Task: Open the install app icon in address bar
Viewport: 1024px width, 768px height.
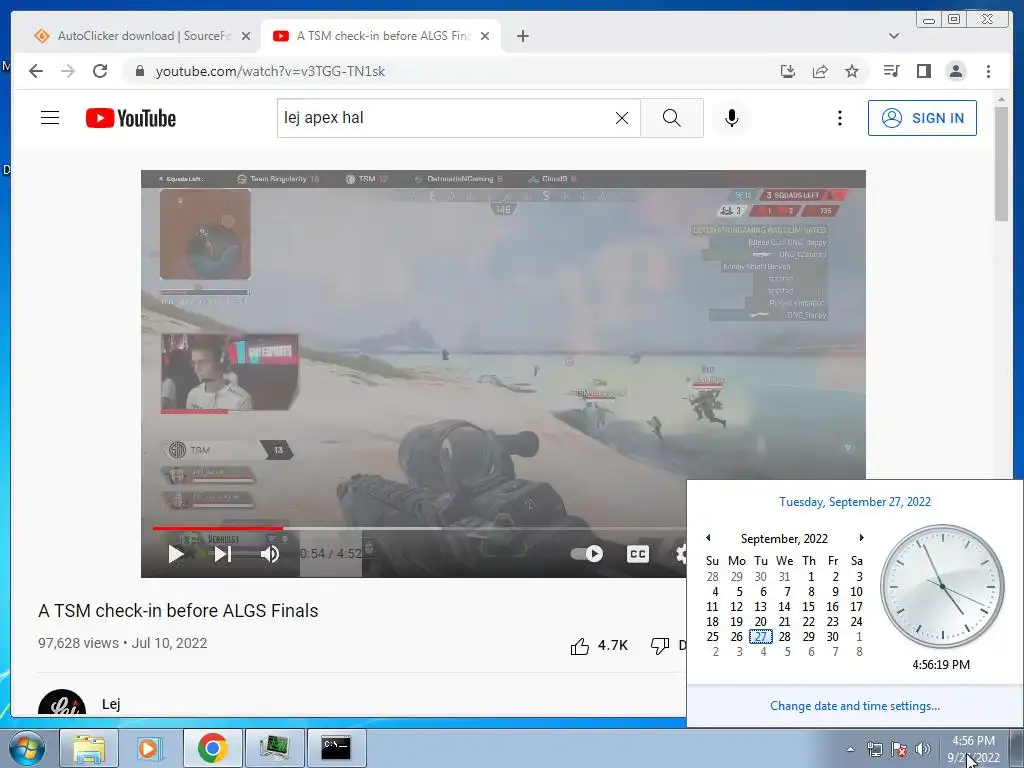Action: pos(788,71)
